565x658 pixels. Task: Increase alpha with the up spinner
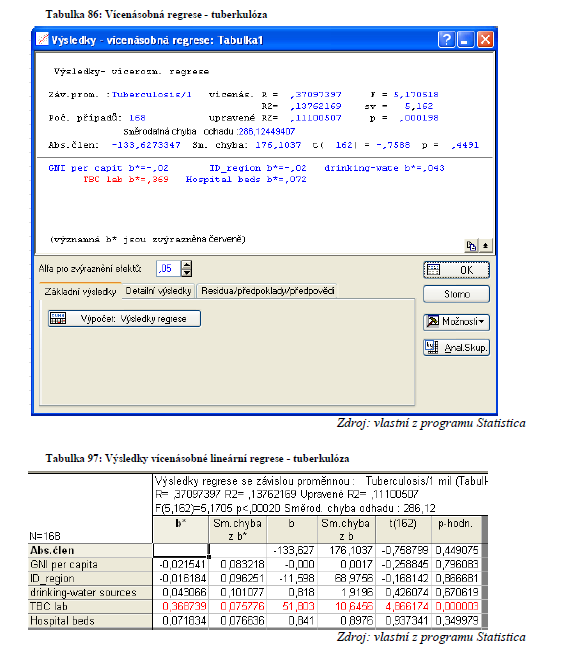pyautogui.click(x=187, y=265)
